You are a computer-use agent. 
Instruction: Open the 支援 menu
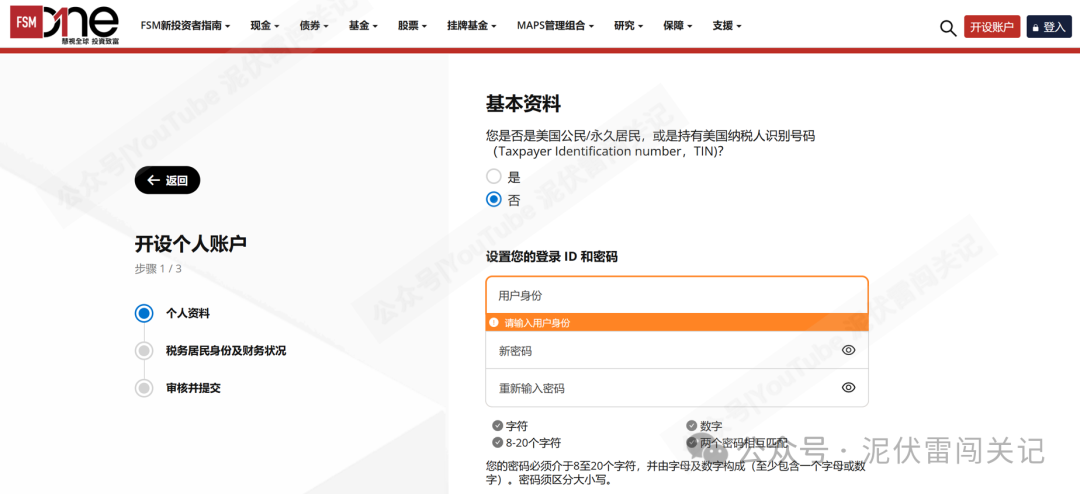[x=727, y=26]
